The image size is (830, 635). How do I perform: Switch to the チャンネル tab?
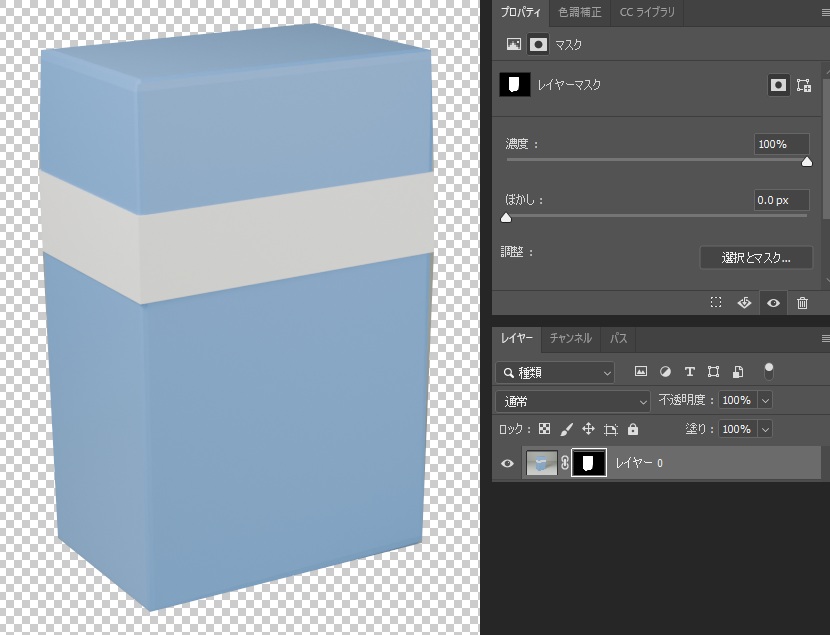570,338
